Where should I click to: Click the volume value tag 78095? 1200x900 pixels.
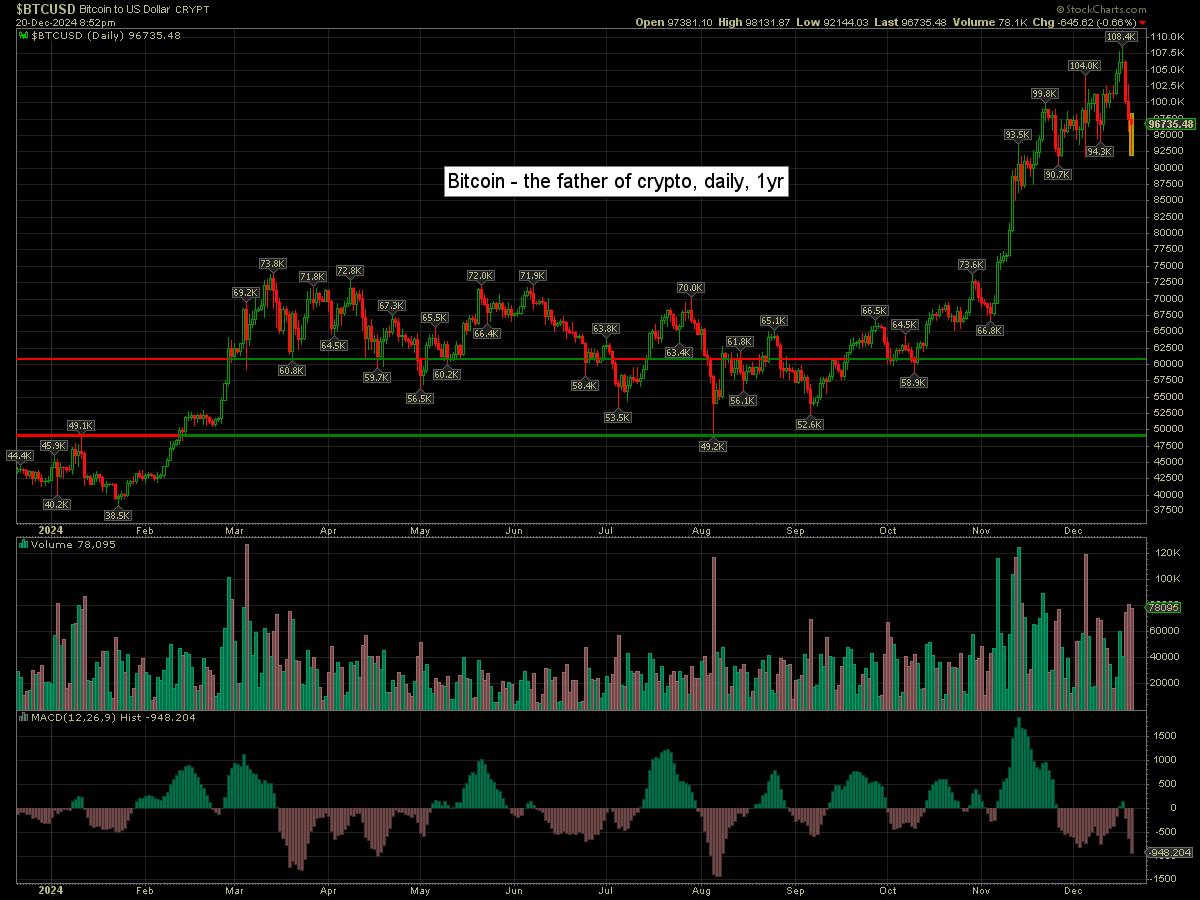point(1164,607)
